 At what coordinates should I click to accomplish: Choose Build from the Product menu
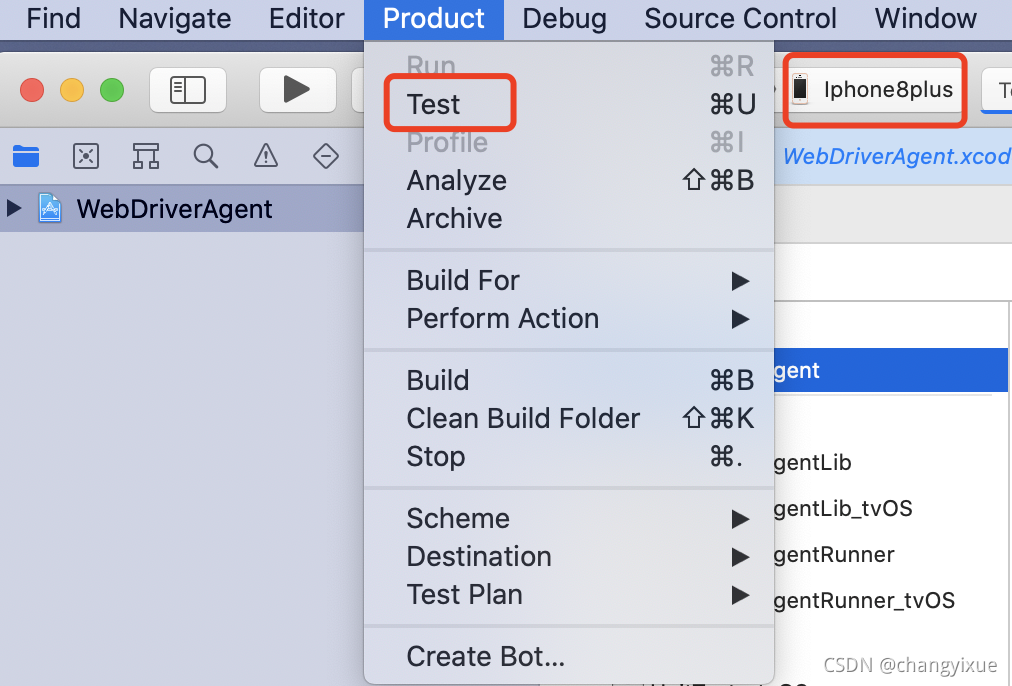(x=569, y=380)
